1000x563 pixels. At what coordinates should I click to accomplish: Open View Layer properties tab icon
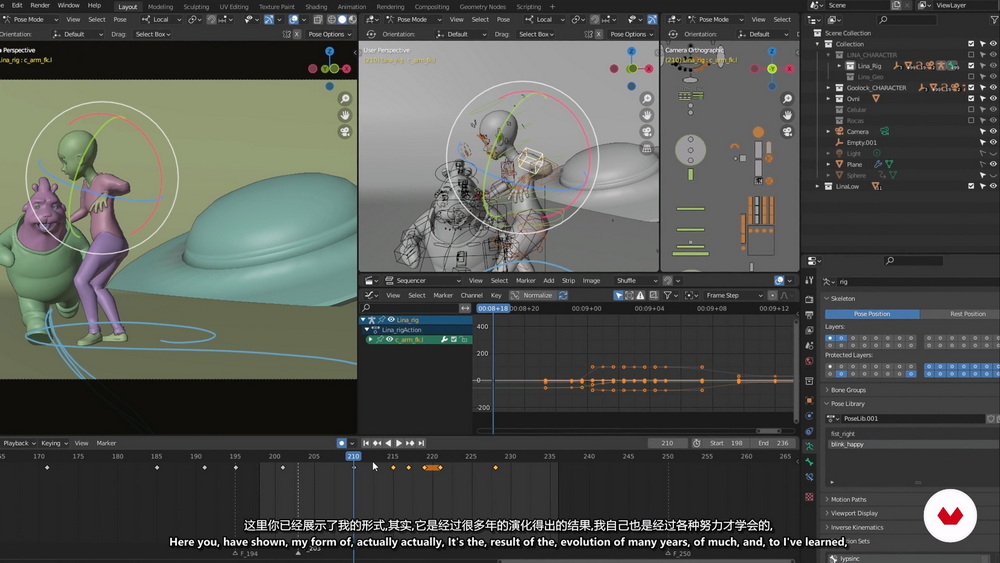(809, 330)
